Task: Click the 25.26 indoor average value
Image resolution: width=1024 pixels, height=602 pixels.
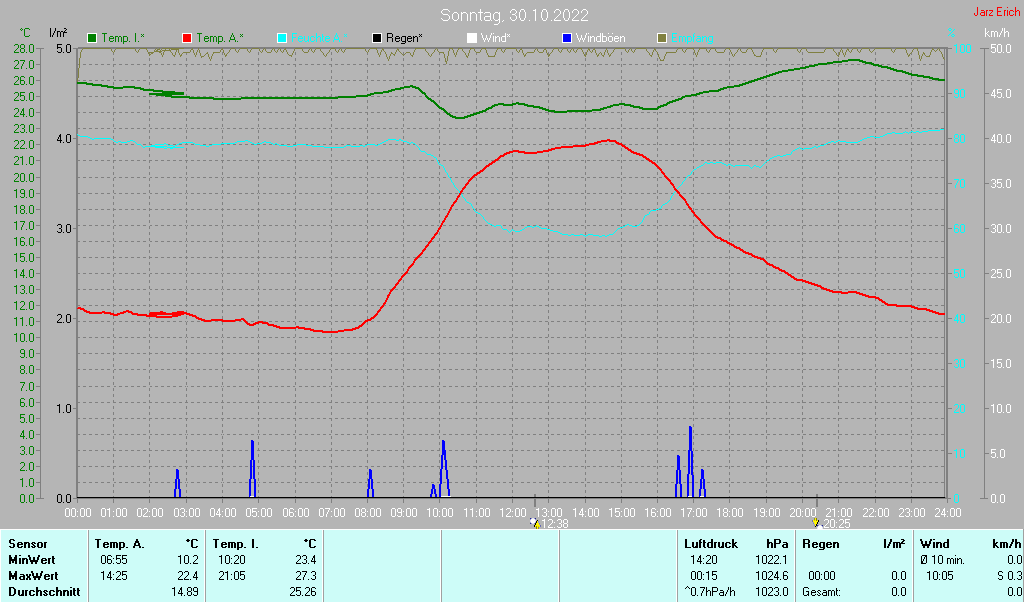Action: coord(302,592)
